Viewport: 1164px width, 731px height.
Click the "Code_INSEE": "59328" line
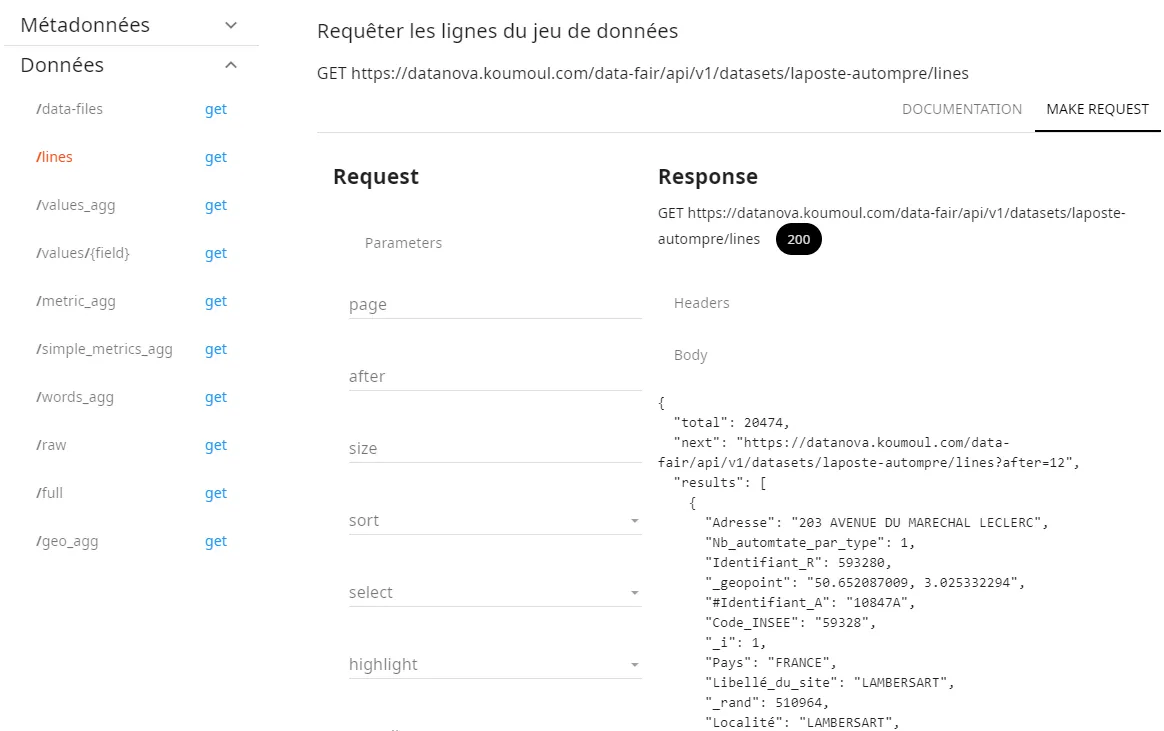(790, 623)
